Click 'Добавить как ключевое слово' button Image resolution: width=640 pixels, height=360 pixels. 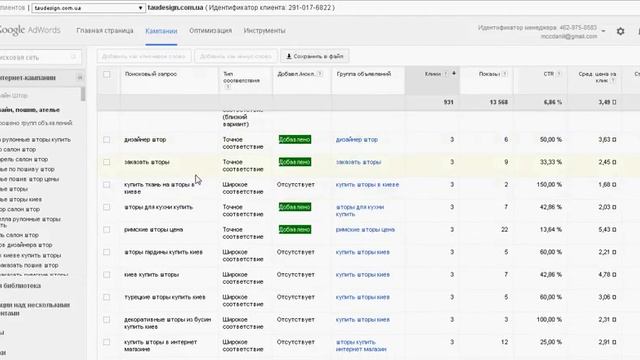pos(144,56)
